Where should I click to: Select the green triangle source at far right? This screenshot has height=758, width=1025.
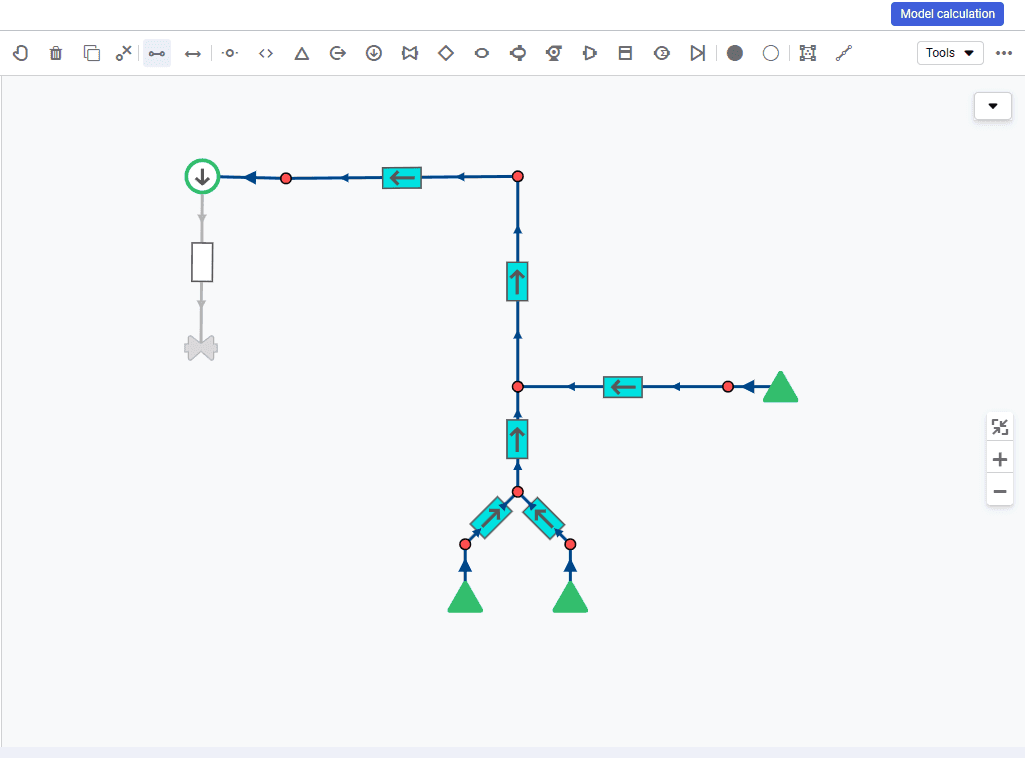click(781, 387)
